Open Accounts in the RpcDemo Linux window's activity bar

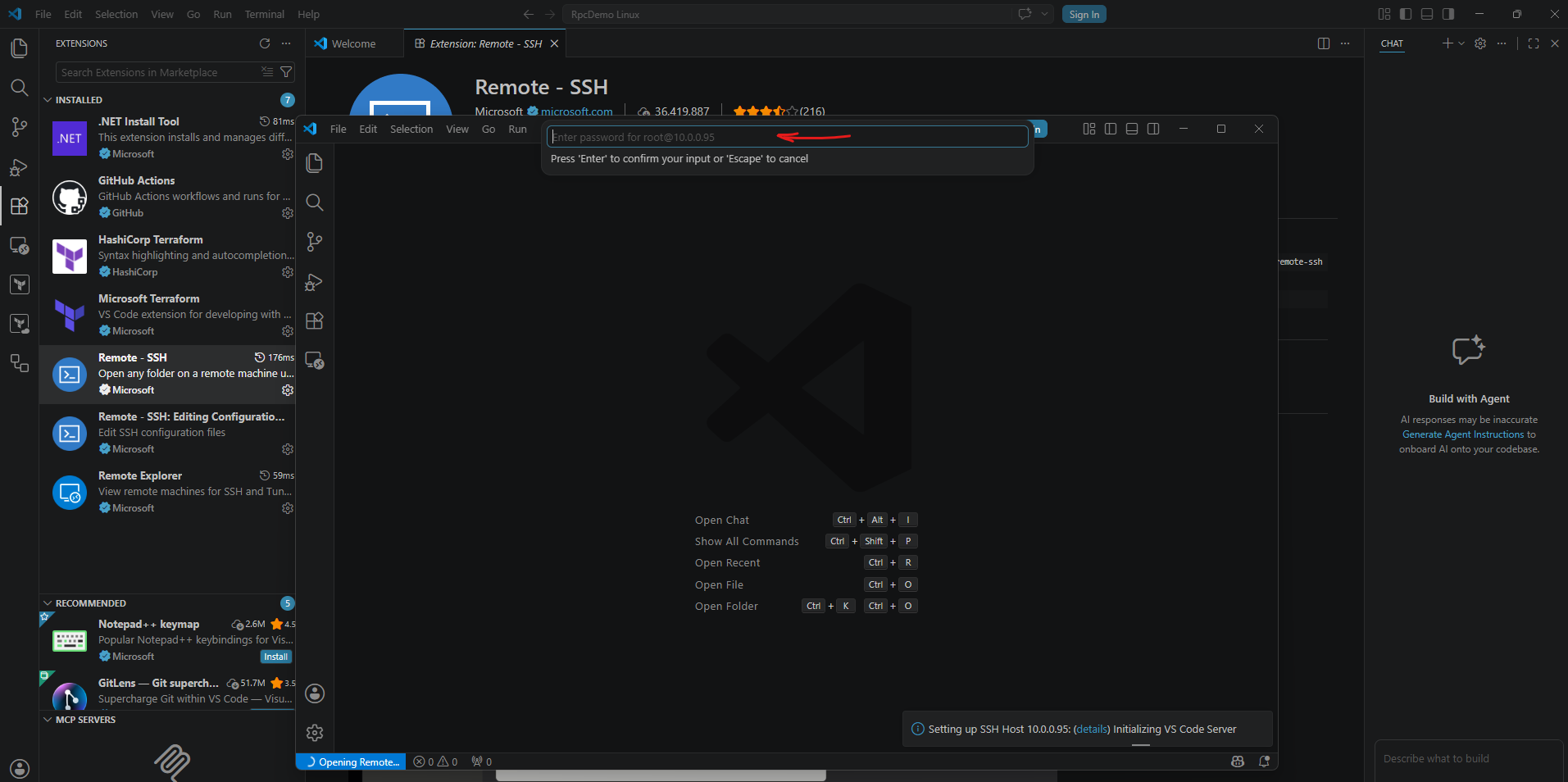tap(19, 769)
